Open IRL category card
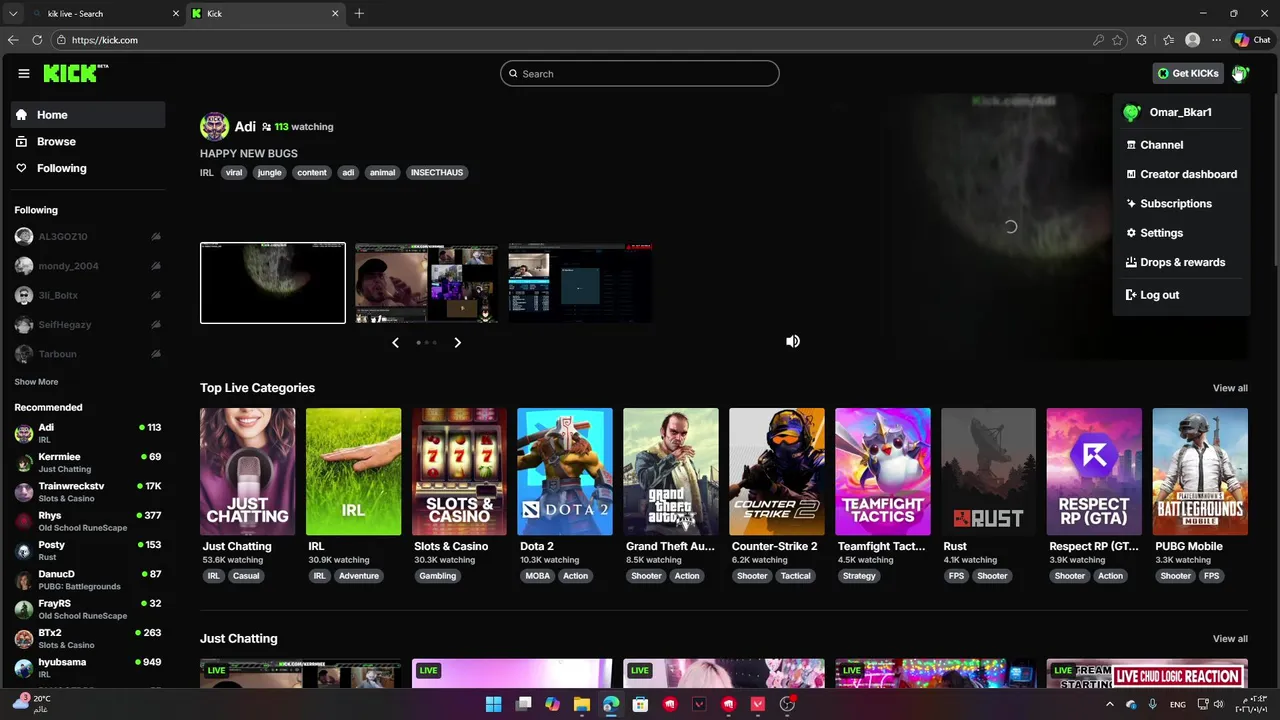 (x=353, y=472)
